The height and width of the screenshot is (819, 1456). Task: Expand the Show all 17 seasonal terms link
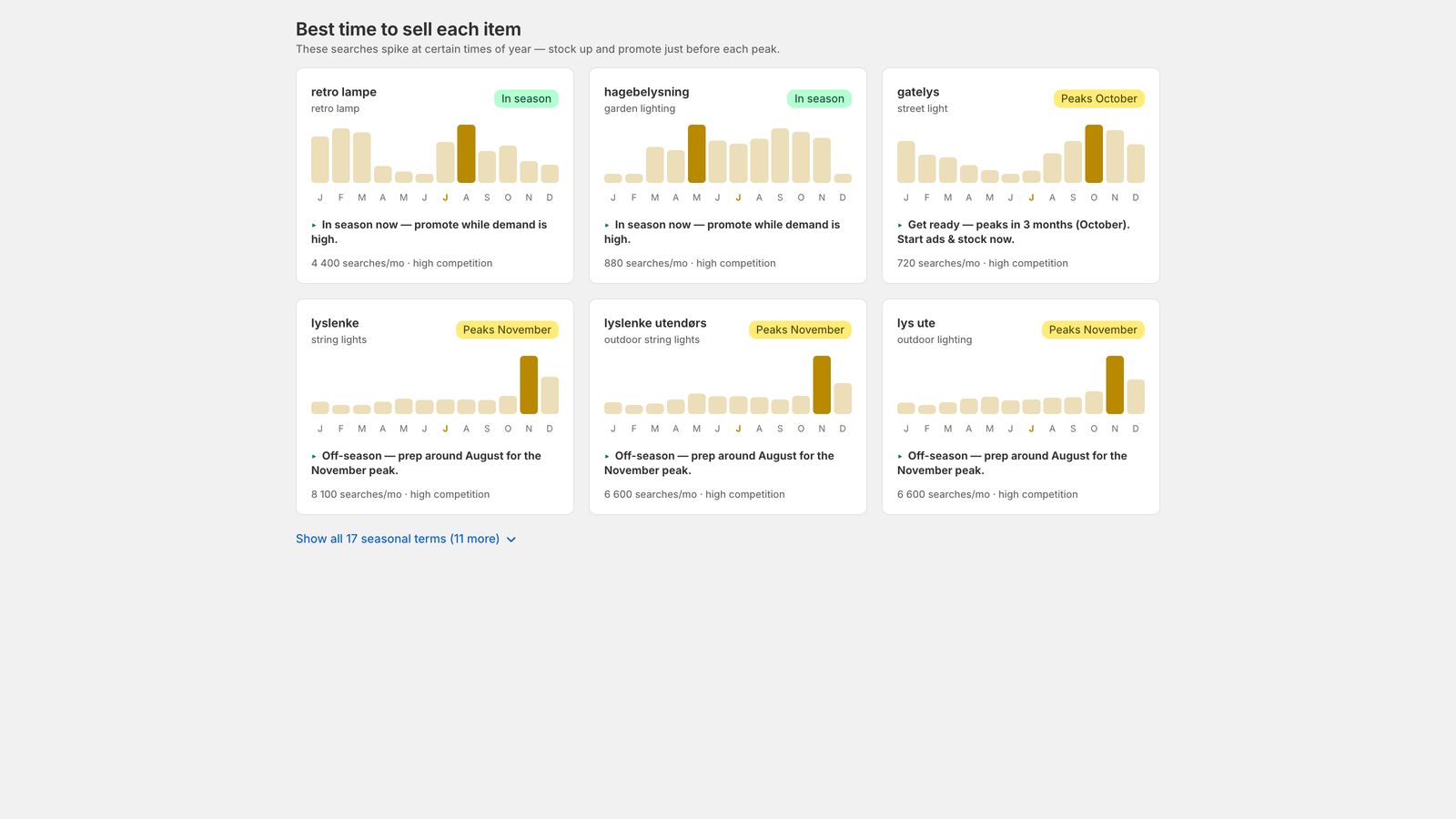[406, 539]
